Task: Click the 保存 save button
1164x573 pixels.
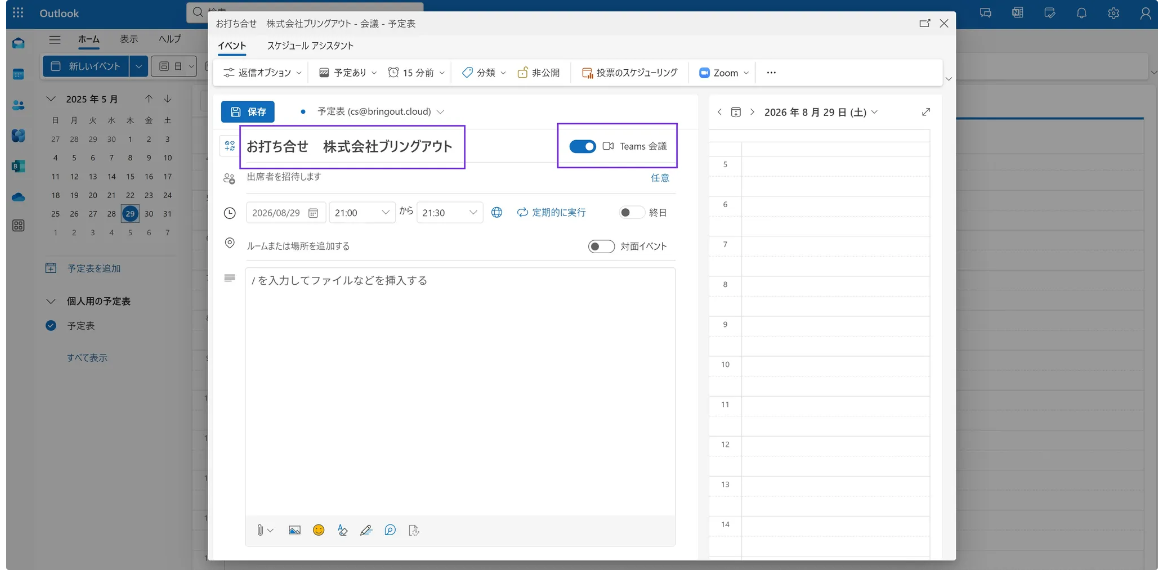Action: (248, 112)
